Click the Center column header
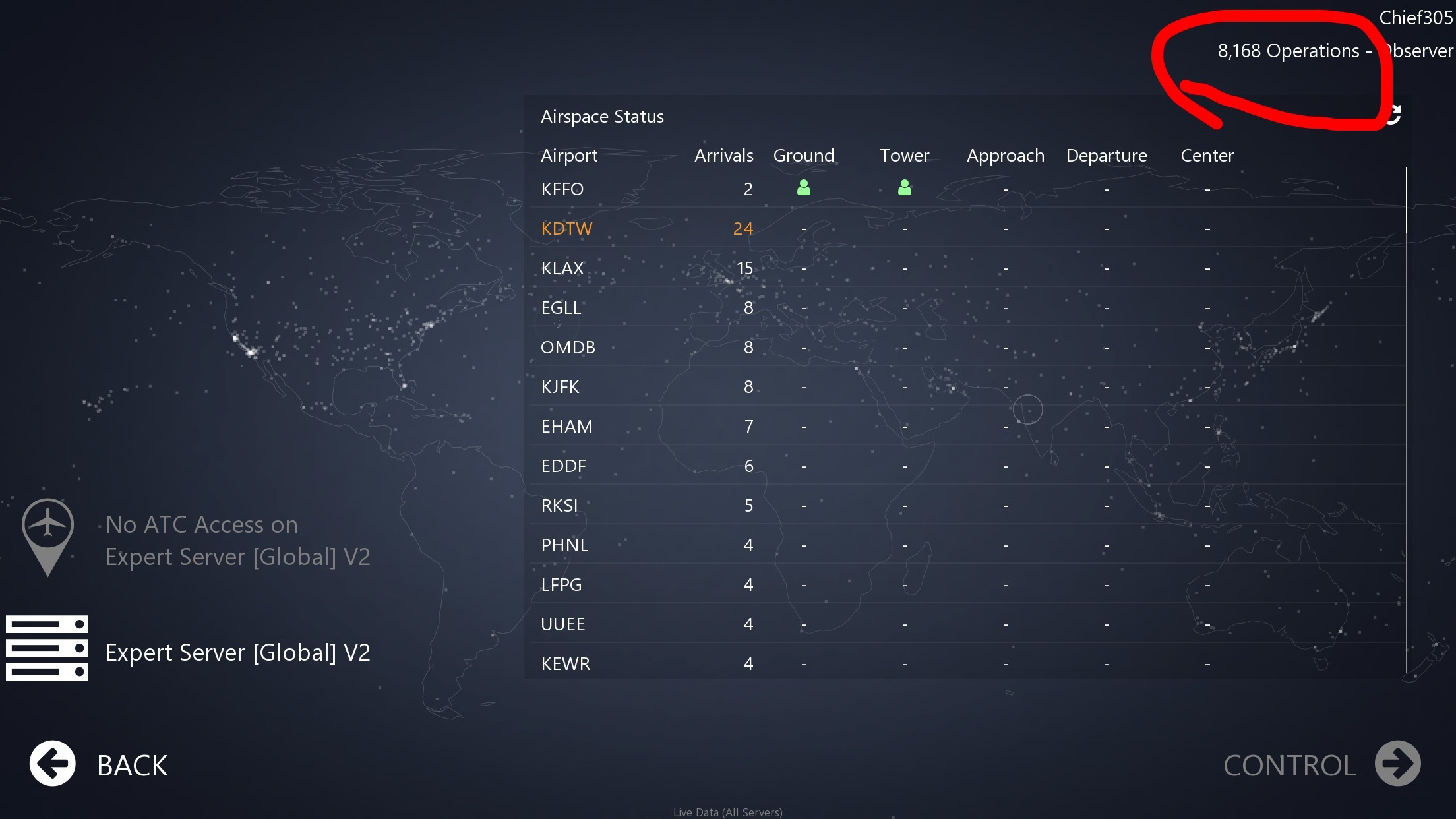1456x819 pixels. (x=1207, y=156)
